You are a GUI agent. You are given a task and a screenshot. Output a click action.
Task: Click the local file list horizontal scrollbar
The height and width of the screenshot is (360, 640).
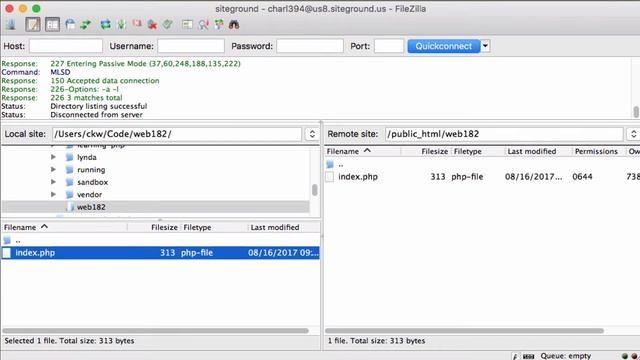pos(156,331)
